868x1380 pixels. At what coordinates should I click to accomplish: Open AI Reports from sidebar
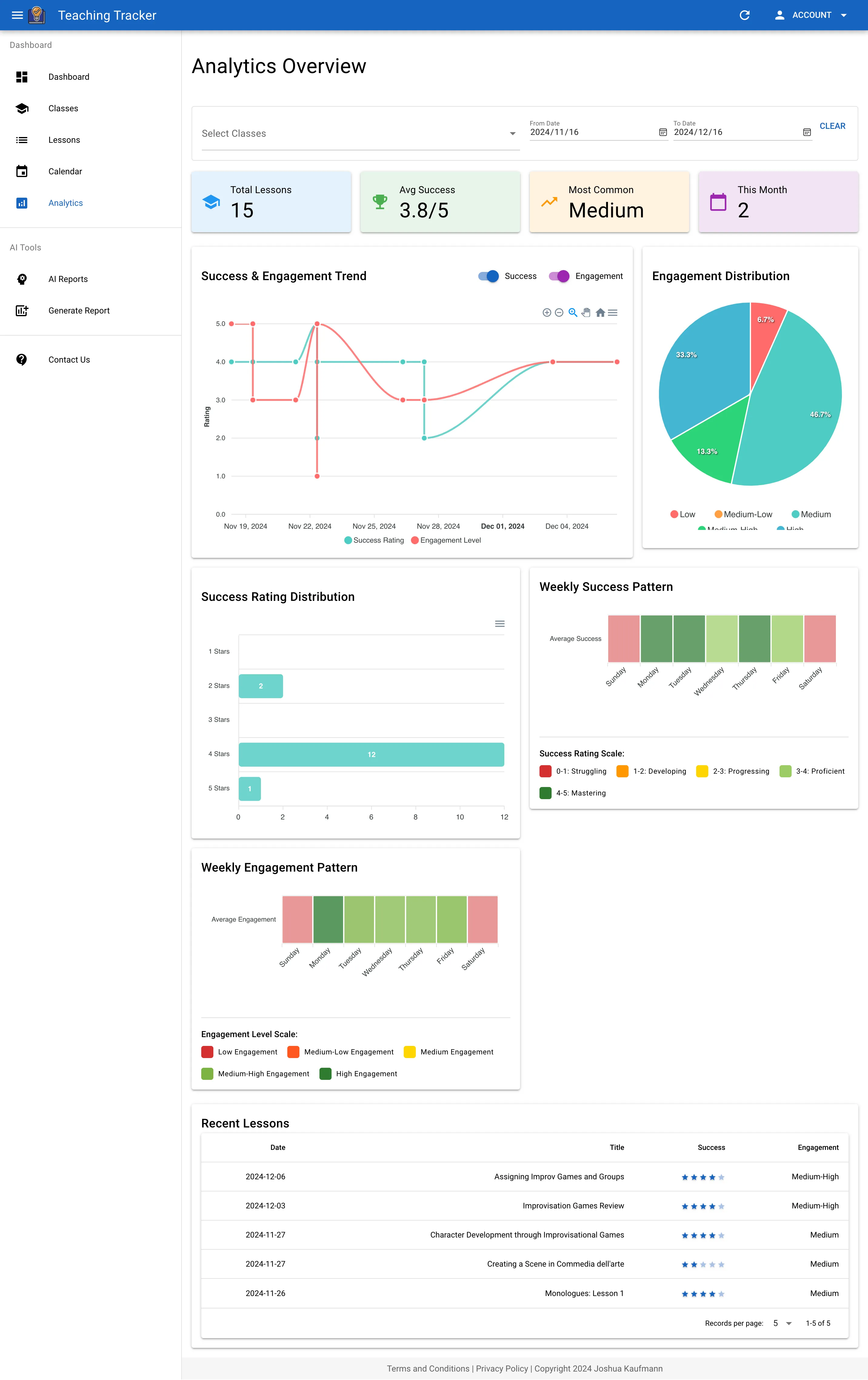[x=68, y=279]
